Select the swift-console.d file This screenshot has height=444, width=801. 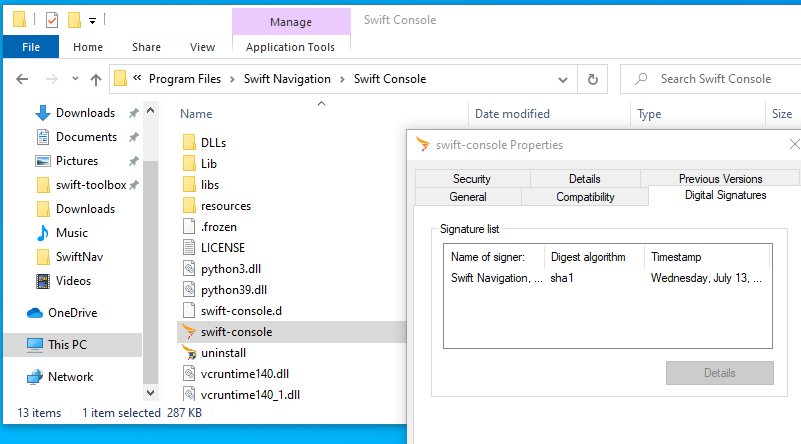click(x=241, y=311)
